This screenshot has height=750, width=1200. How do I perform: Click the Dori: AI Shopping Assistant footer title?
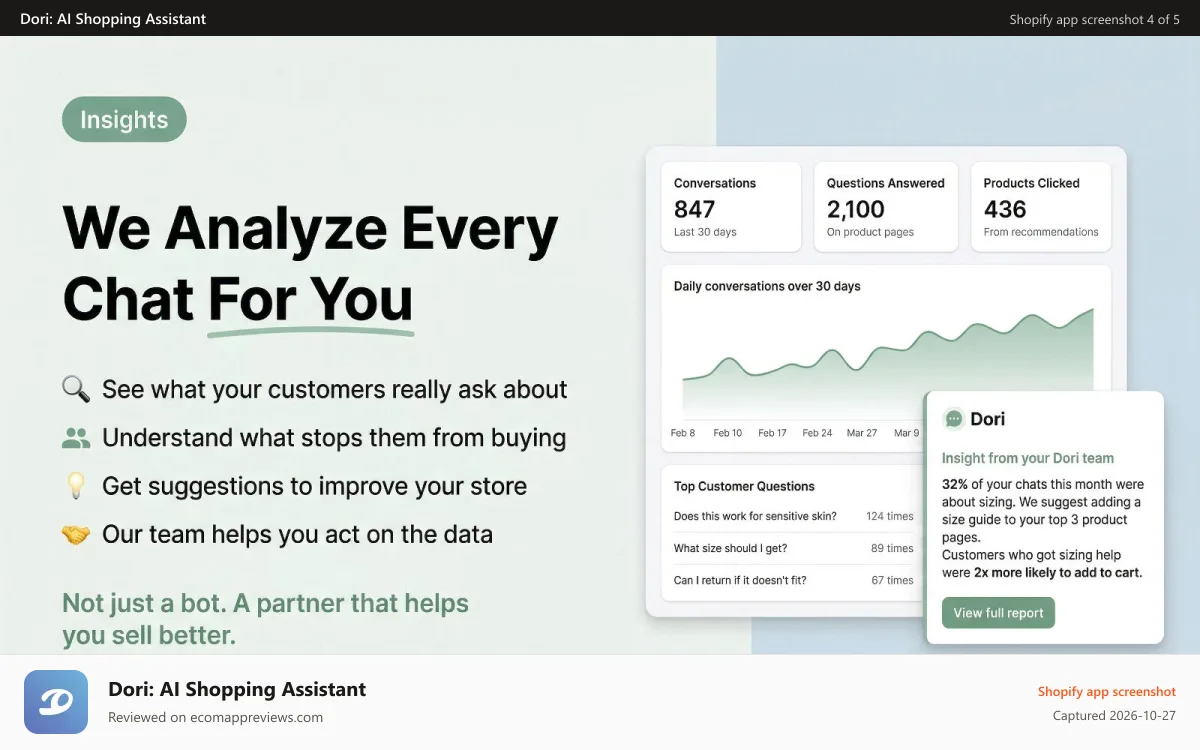pyautogui.click(x=237, y=689)
